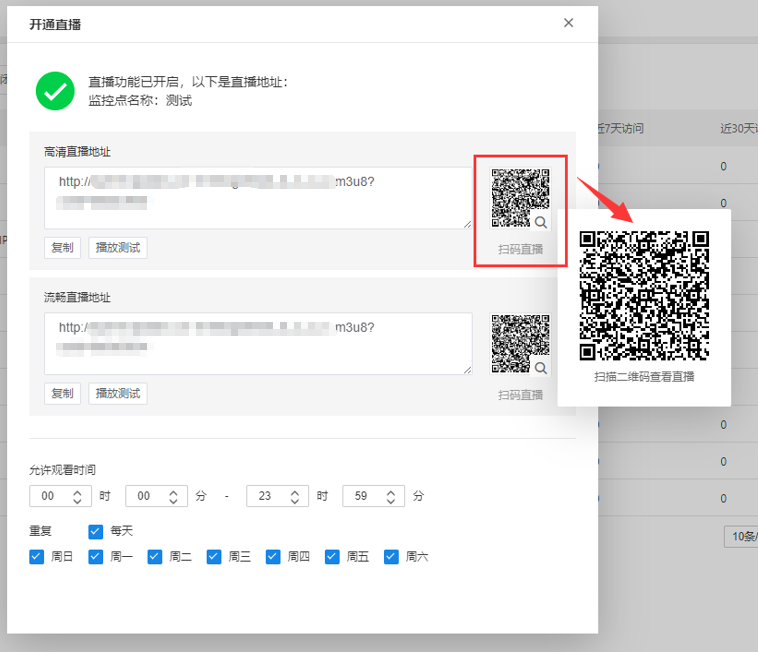The image size is (758, 652).
Task: Close the 开通直播 dialog
Action: coord(568,23)
